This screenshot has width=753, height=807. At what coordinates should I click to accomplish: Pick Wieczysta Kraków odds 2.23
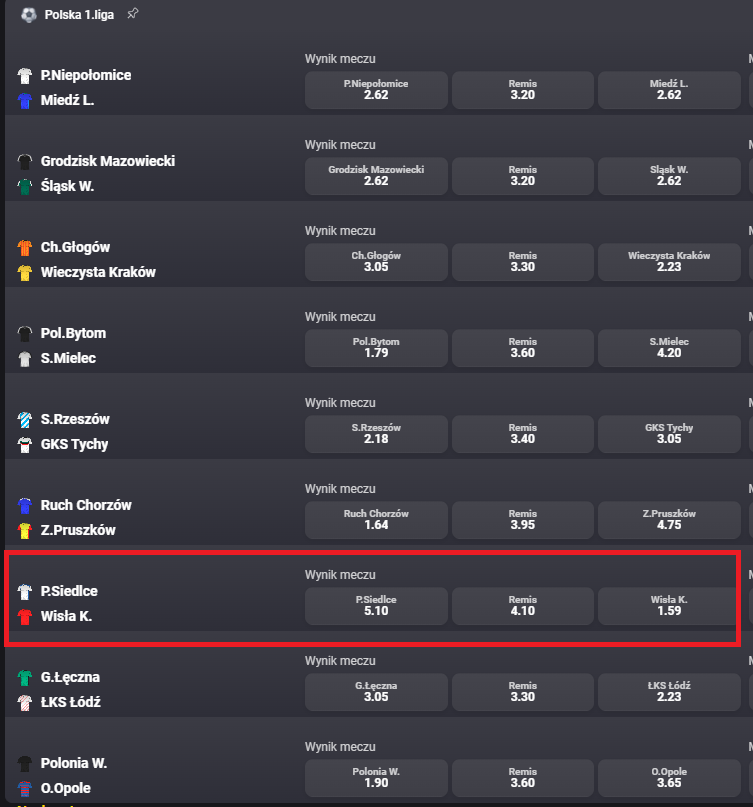click(x=669, y=262)
